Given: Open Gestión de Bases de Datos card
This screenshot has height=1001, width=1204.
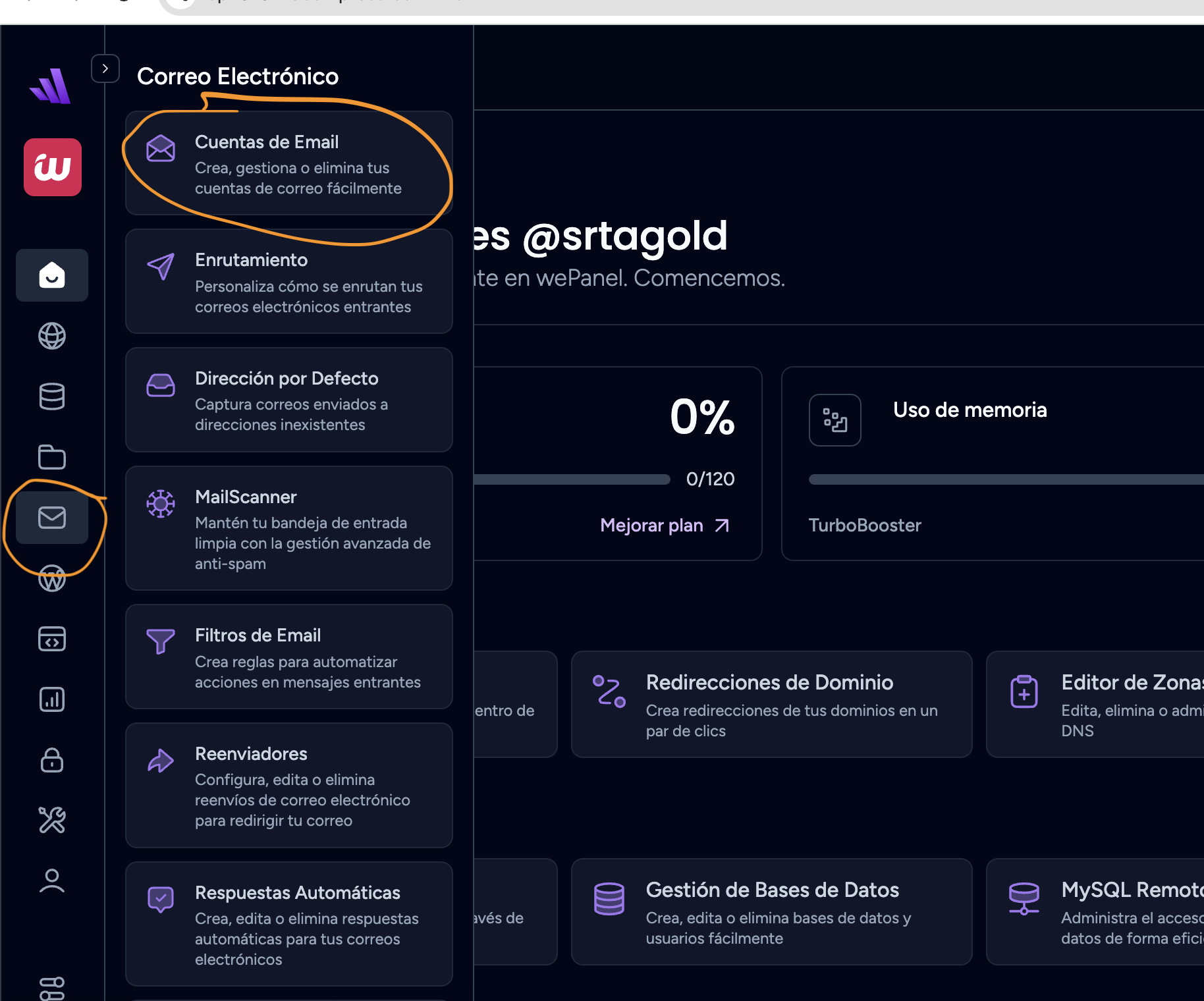Looking at the screenshot, I should coord(772,912).
